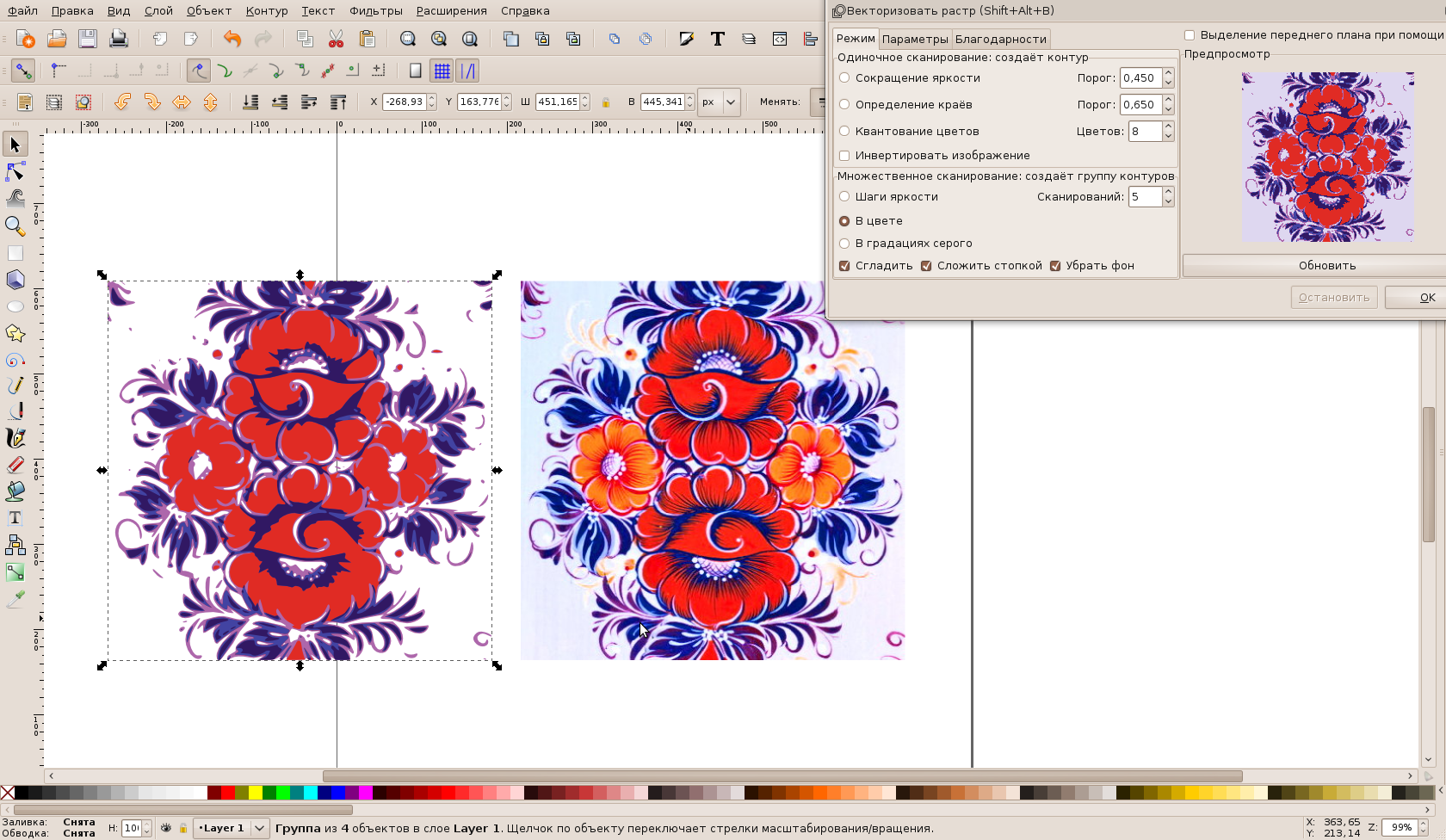Click the 'Сканирований' number field
Image resolution: width=1446 pixels, height=840 pixels.
coord(1146,197)
